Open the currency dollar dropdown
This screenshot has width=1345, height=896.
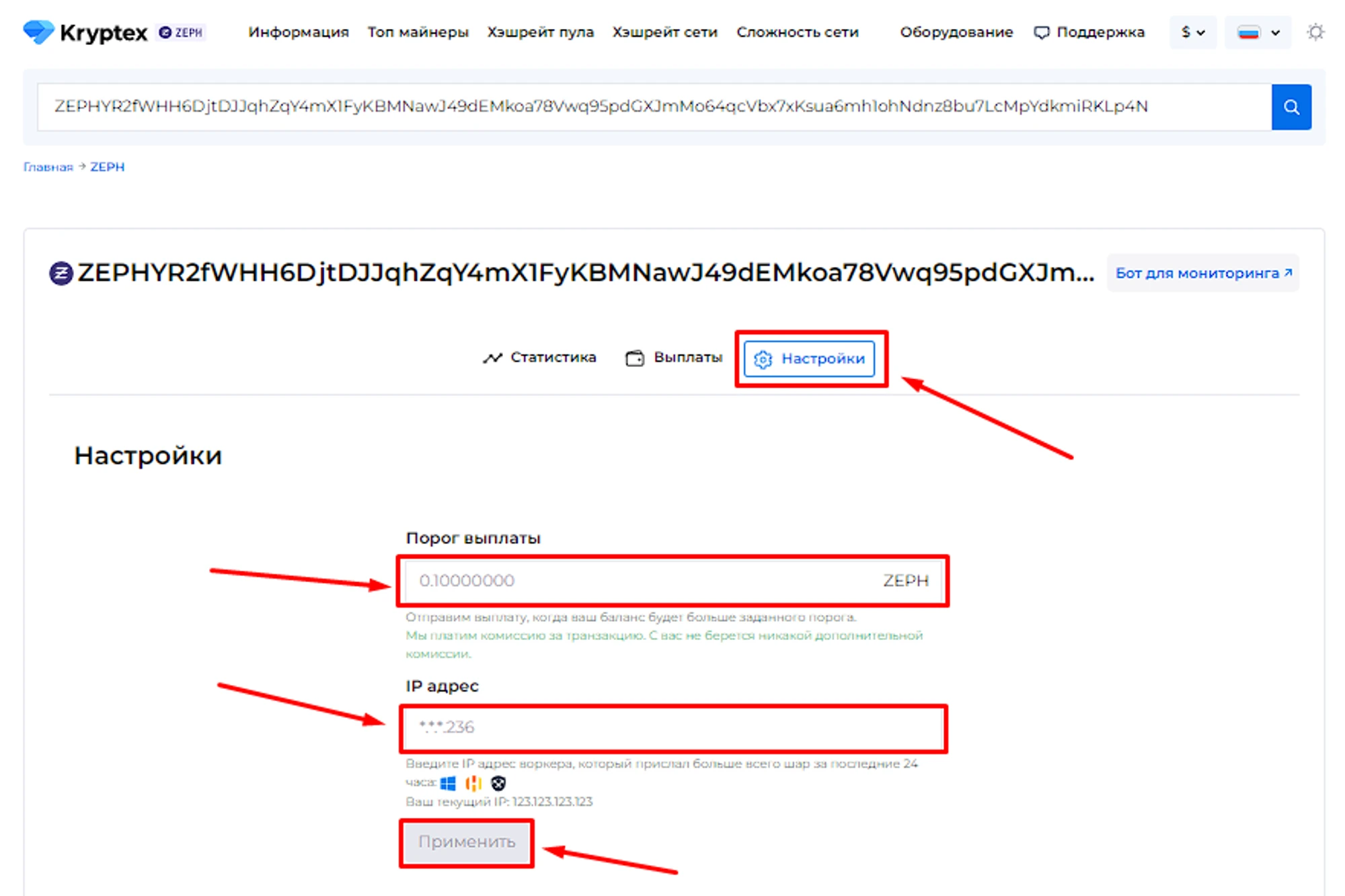tap(1192, 32)
